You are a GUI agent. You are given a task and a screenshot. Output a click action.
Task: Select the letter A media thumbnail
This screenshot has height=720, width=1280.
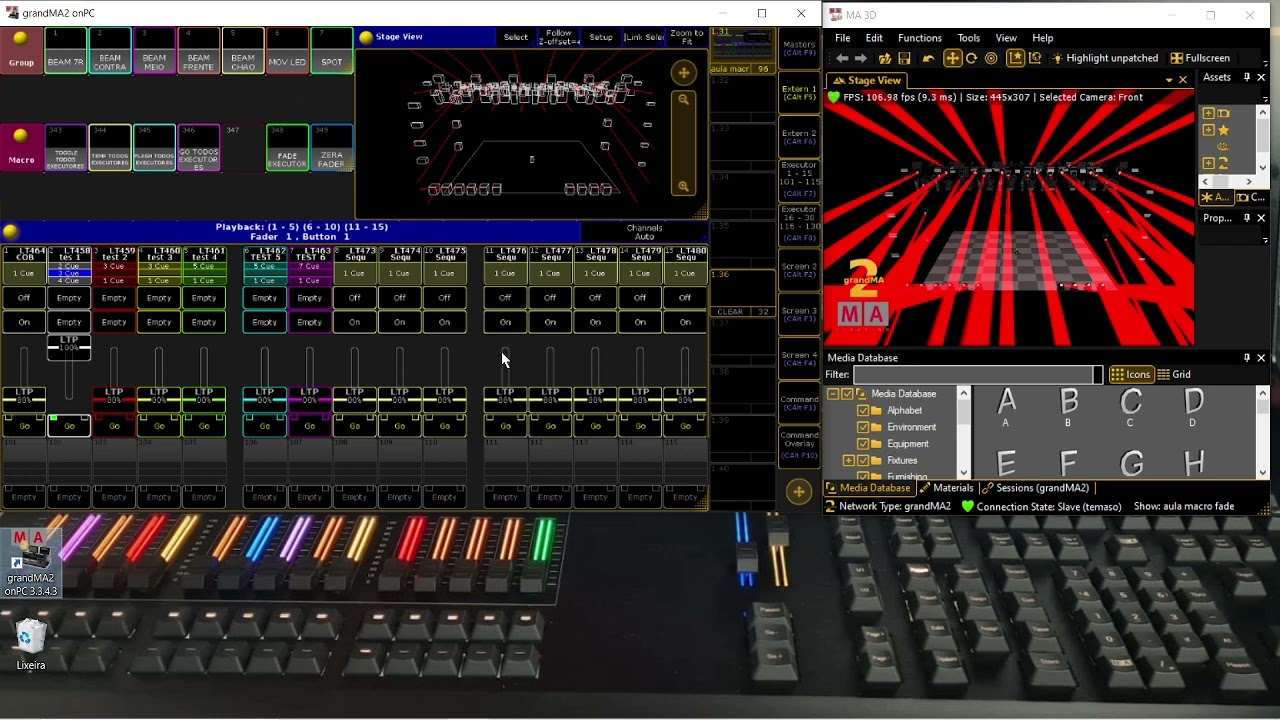click(x=1006, y=407)
